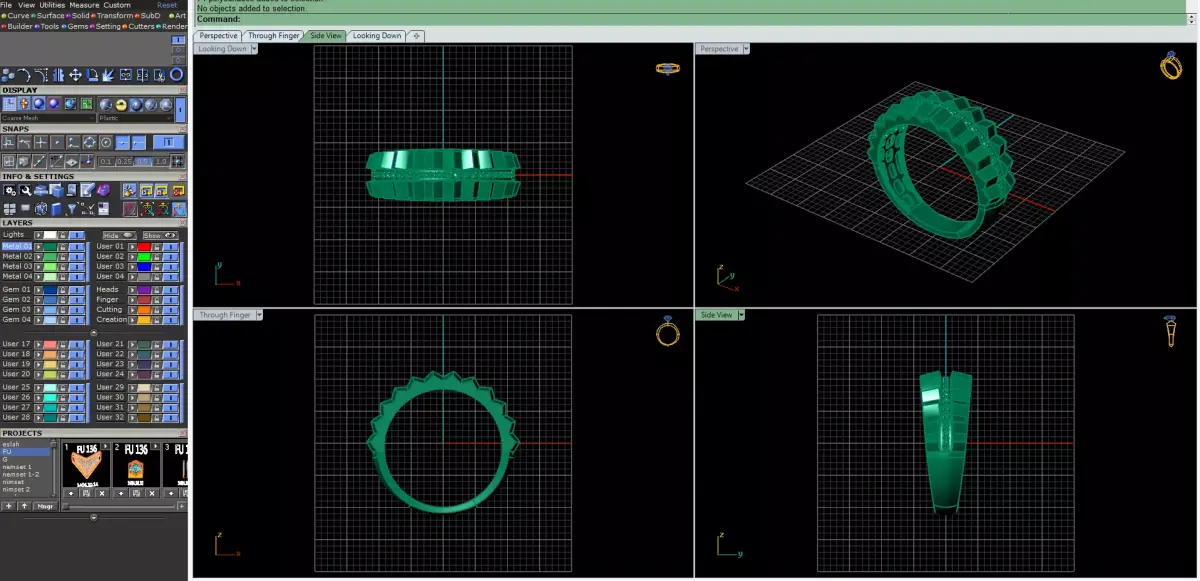Open the Side View viewport label dropdown arrow
Viewport: 1200px width, 581px height.
tap(742, 314)
